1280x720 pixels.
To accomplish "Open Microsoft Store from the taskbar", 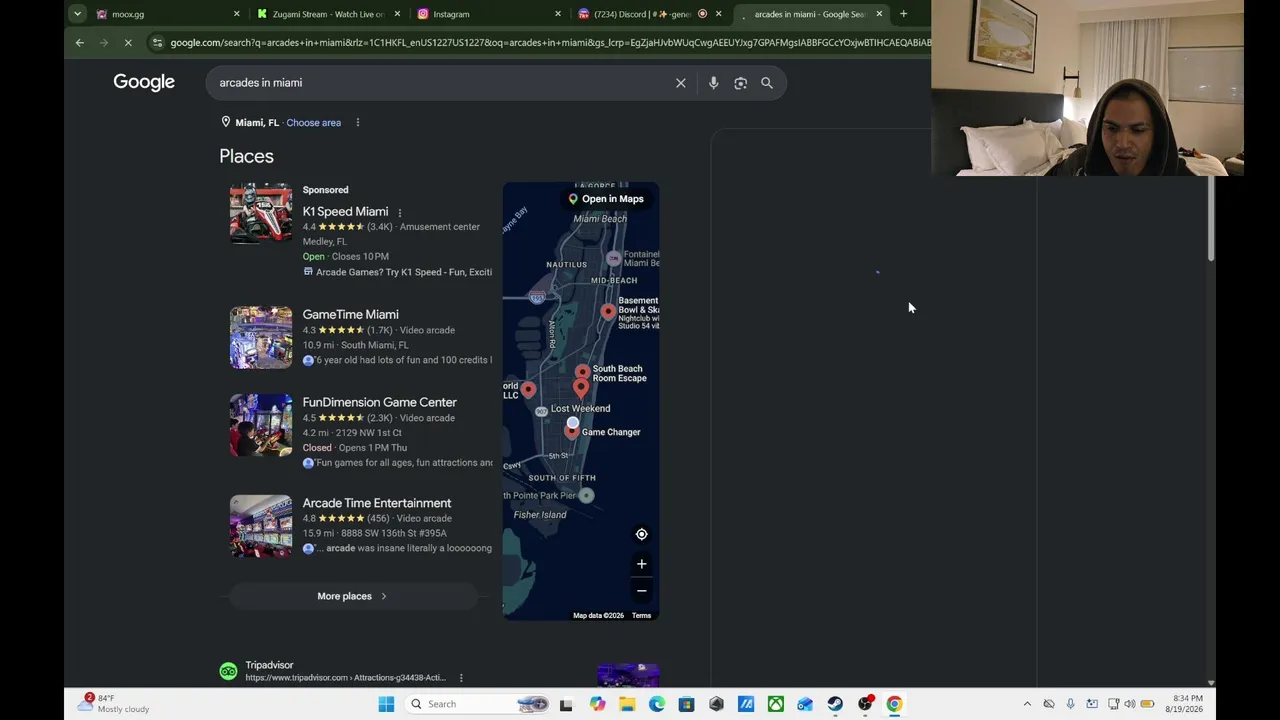I will click(x=687, y=704).
